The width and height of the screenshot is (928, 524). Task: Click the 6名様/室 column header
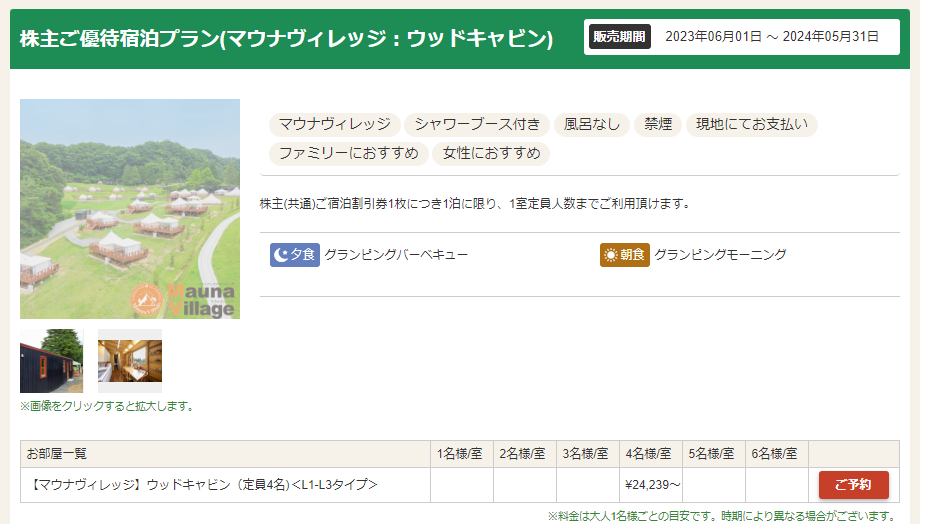click(774, 454)
